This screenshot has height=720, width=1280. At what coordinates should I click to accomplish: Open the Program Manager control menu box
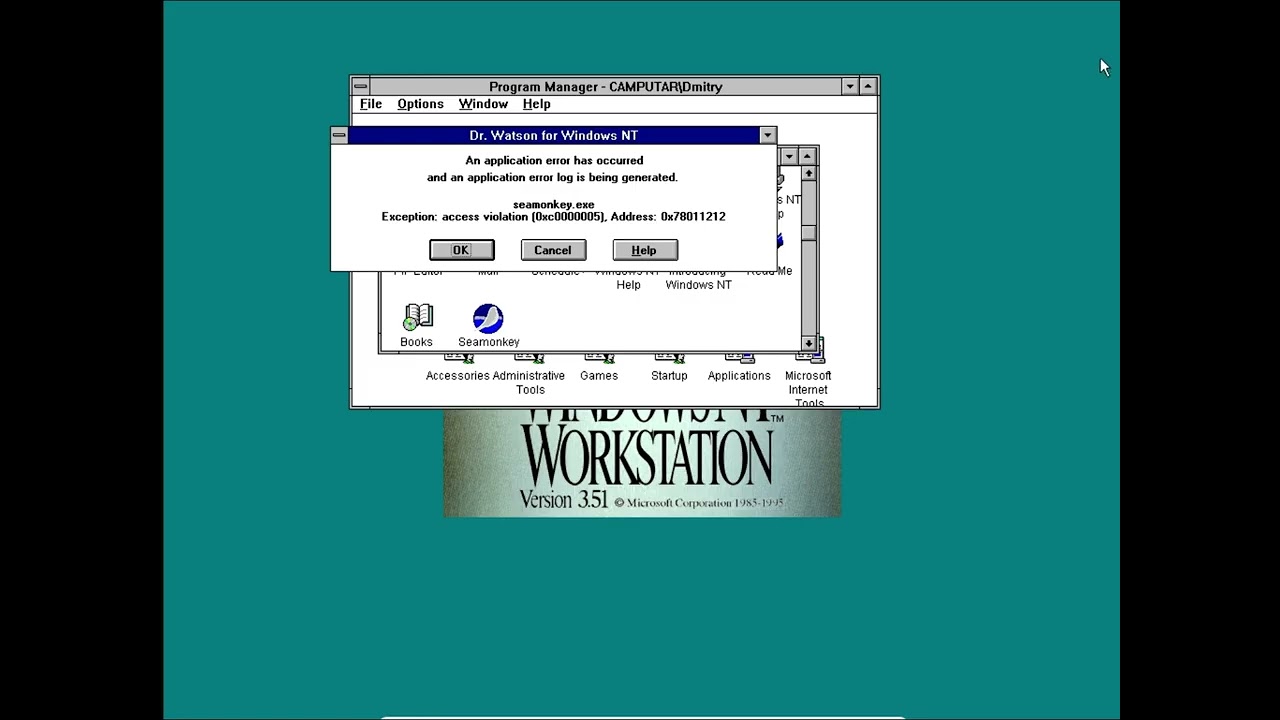click(360, 87)
